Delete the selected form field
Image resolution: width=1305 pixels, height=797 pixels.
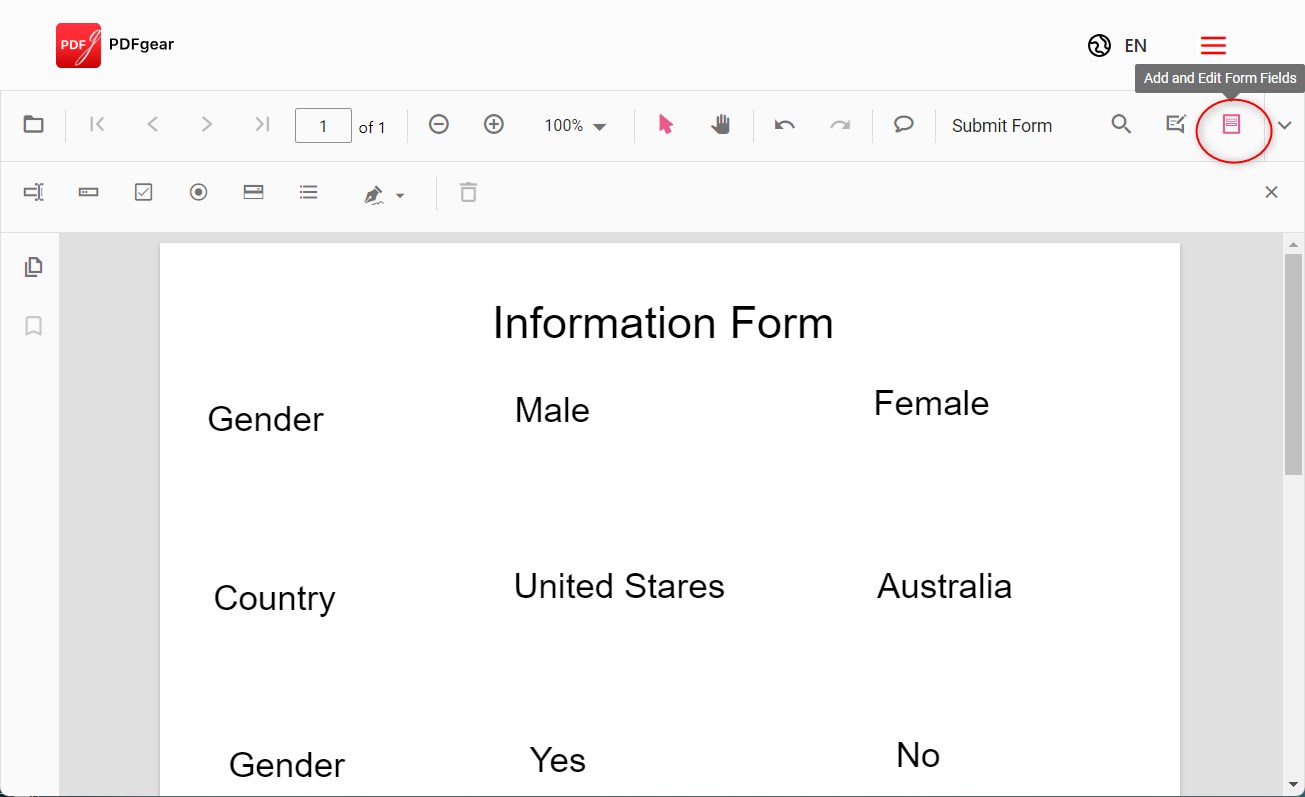tap(468, 192)
